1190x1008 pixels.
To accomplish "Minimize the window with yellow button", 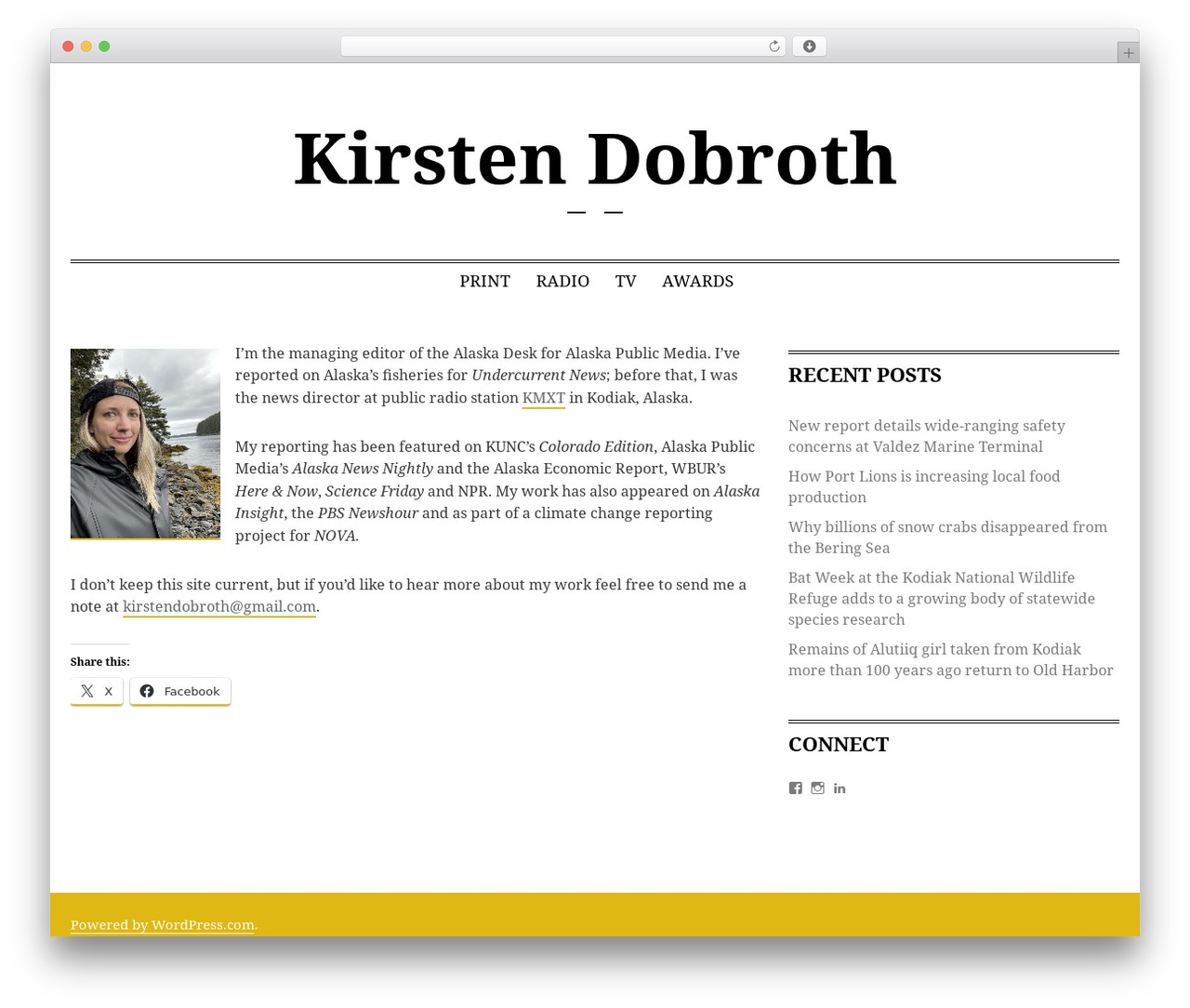I will (x=86, y=46).
